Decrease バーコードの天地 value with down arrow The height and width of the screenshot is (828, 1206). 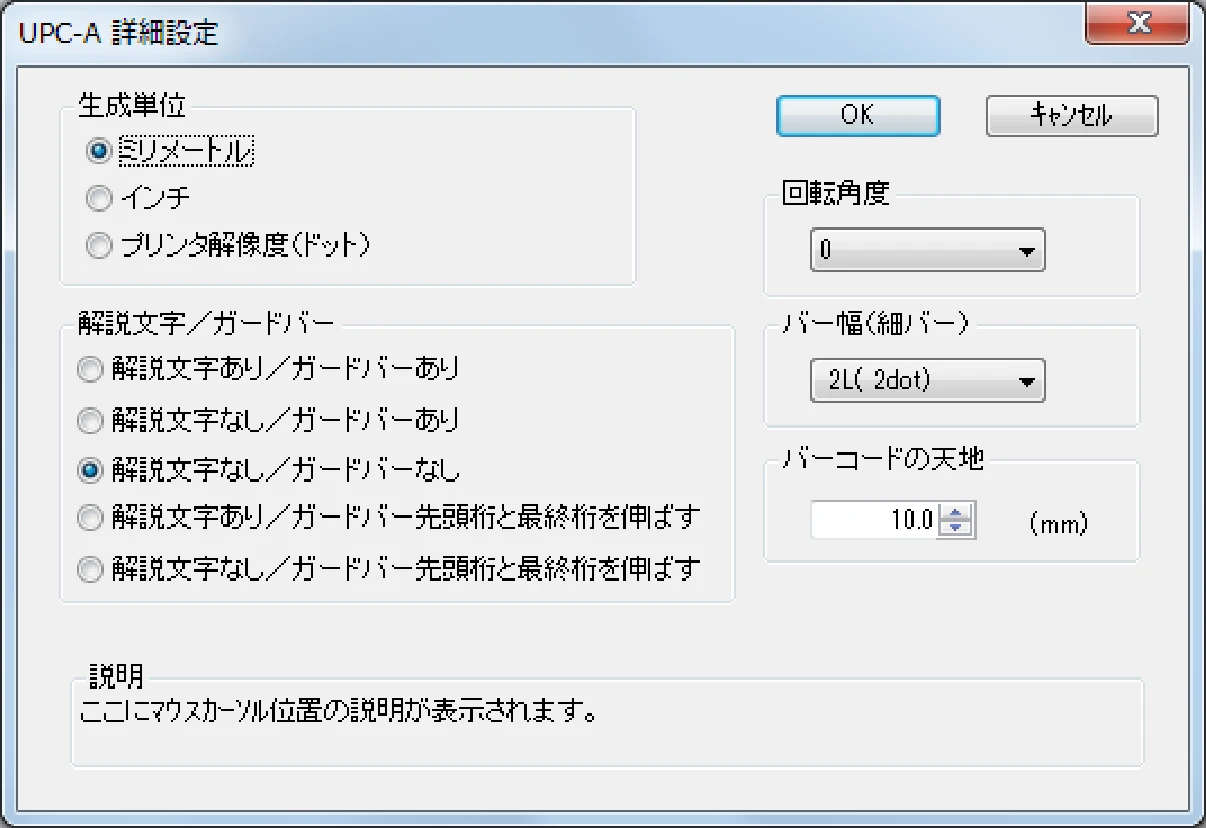(x=957, y=529)
